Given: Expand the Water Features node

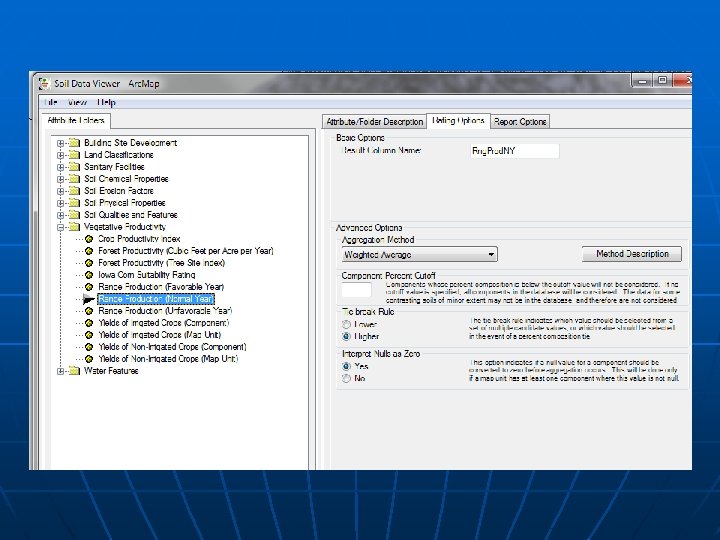Looking at the screenshot, I should pyautogui.click(x=60, y=371).
